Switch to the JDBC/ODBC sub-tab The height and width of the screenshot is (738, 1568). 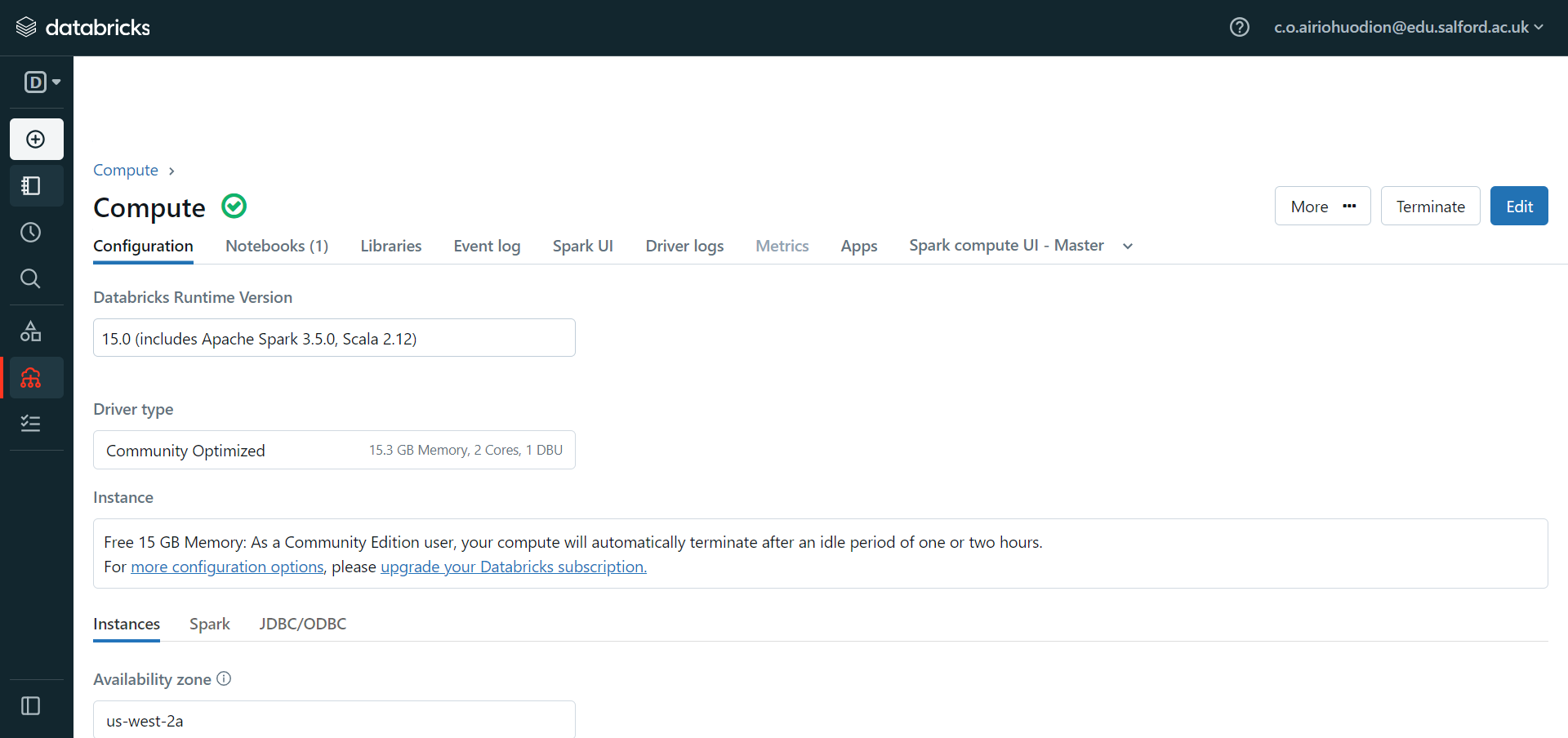click(303, 624)
